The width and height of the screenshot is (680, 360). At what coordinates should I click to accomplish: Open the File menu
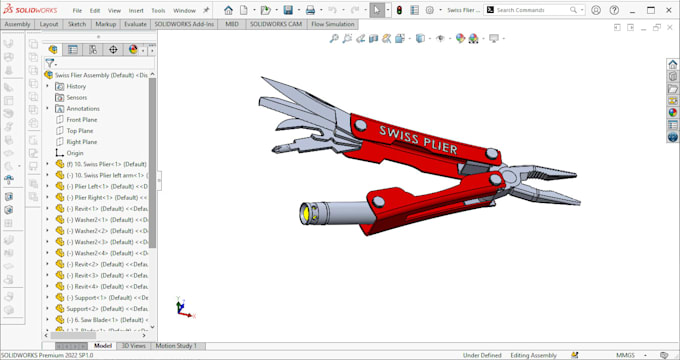point(77,10)
